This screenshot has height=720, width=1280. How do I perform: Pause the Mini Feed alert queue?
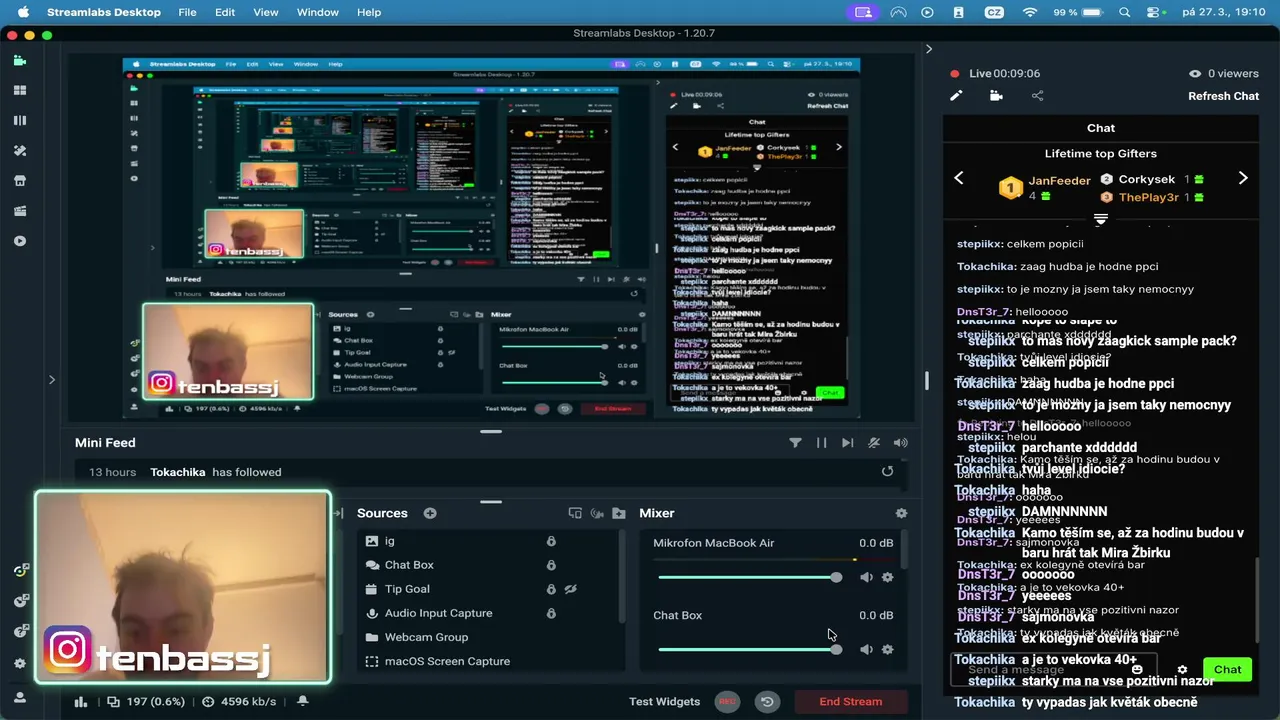(x=822, y=442)
